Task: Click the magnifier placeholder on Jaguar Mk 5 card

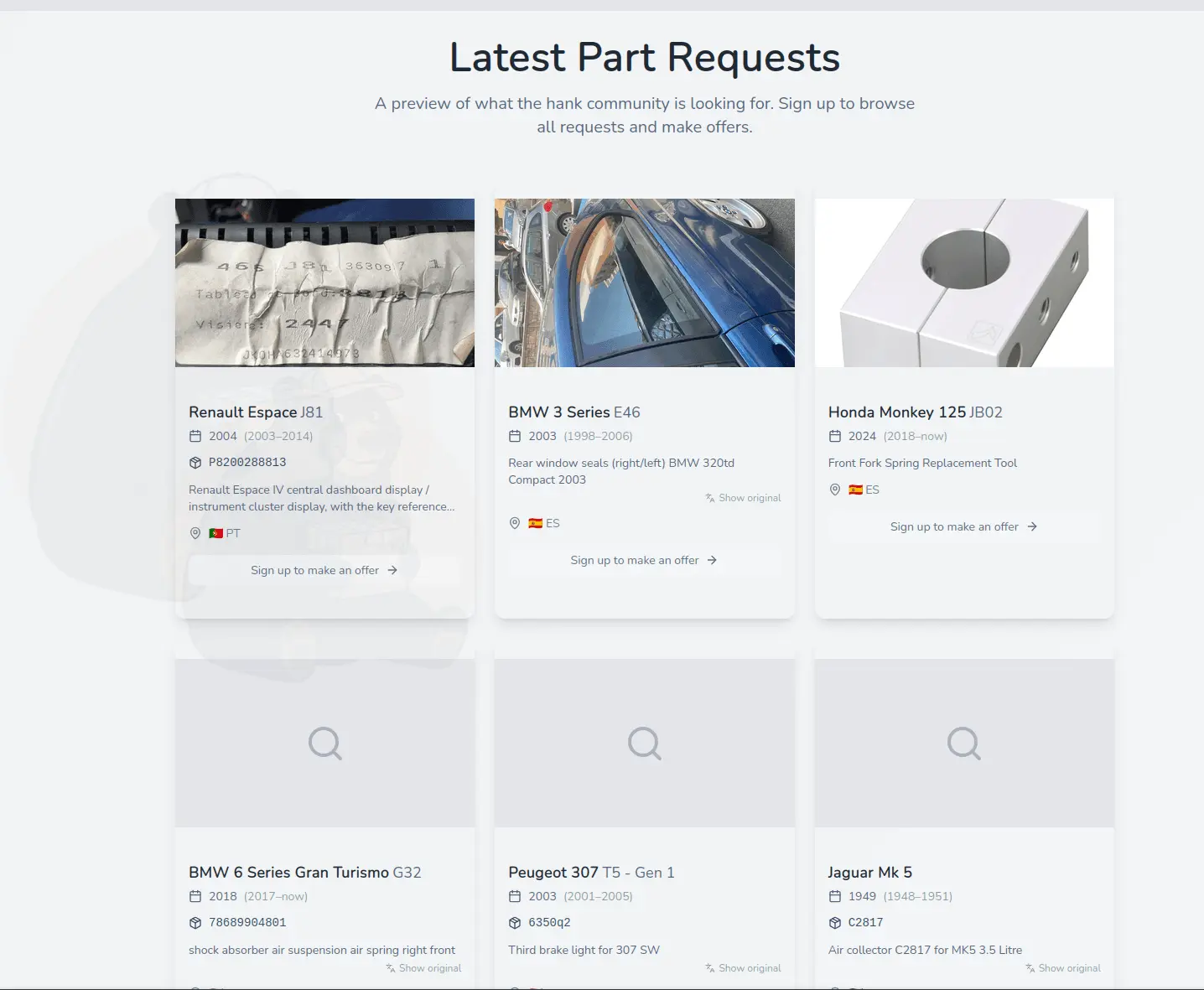Action: (964, 743)
